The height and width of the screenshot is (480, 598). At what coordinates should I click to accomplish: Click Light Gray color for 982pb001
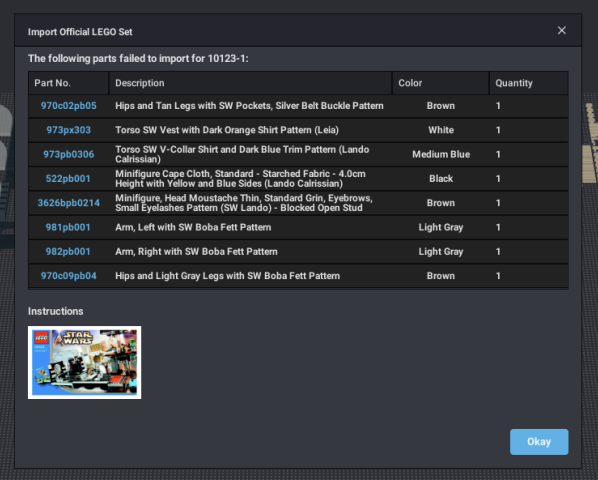[x=441, y=252]
